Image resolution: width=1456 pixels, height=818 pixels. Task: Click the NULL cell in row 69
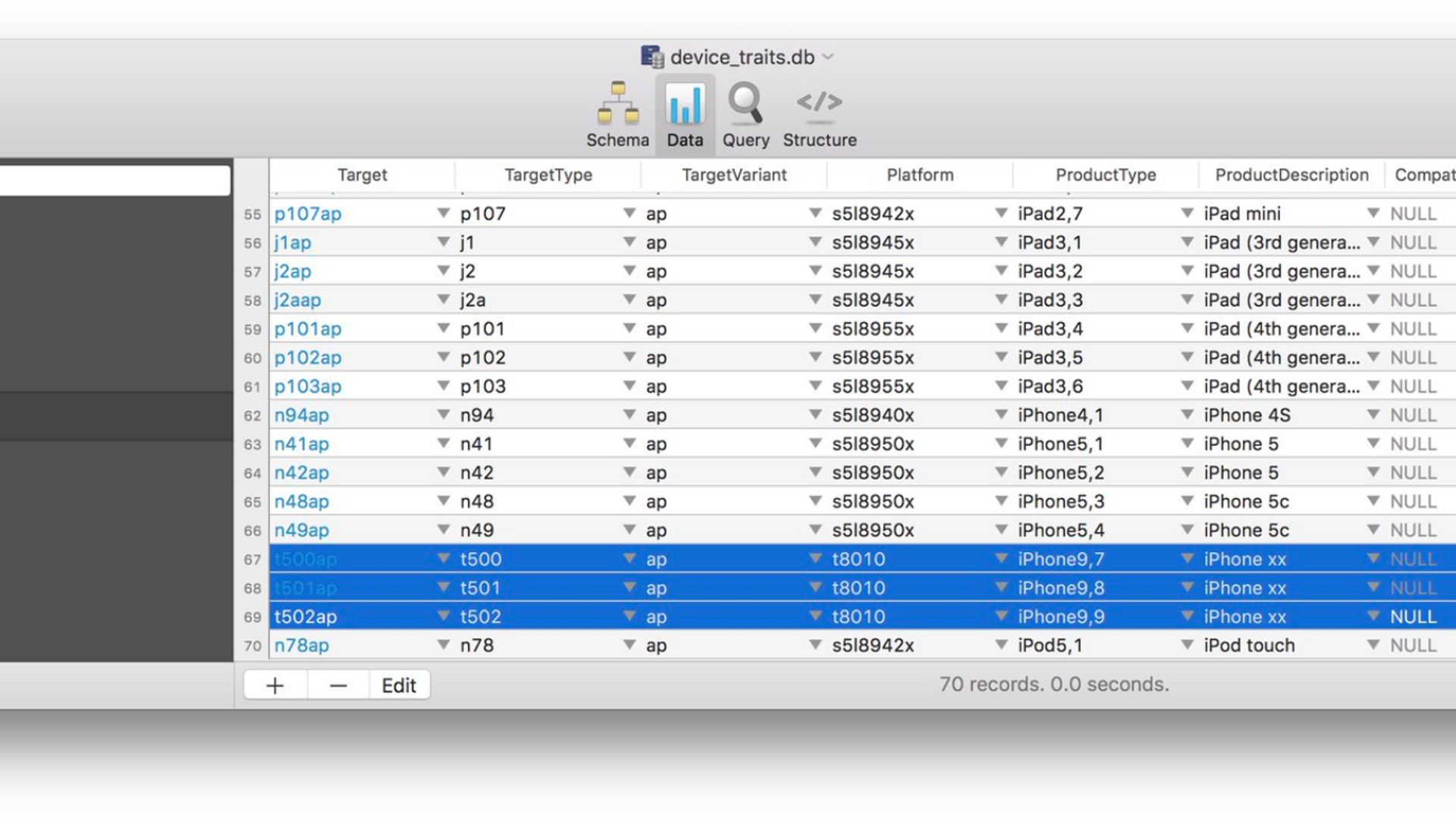click(x=1420, y=617)
